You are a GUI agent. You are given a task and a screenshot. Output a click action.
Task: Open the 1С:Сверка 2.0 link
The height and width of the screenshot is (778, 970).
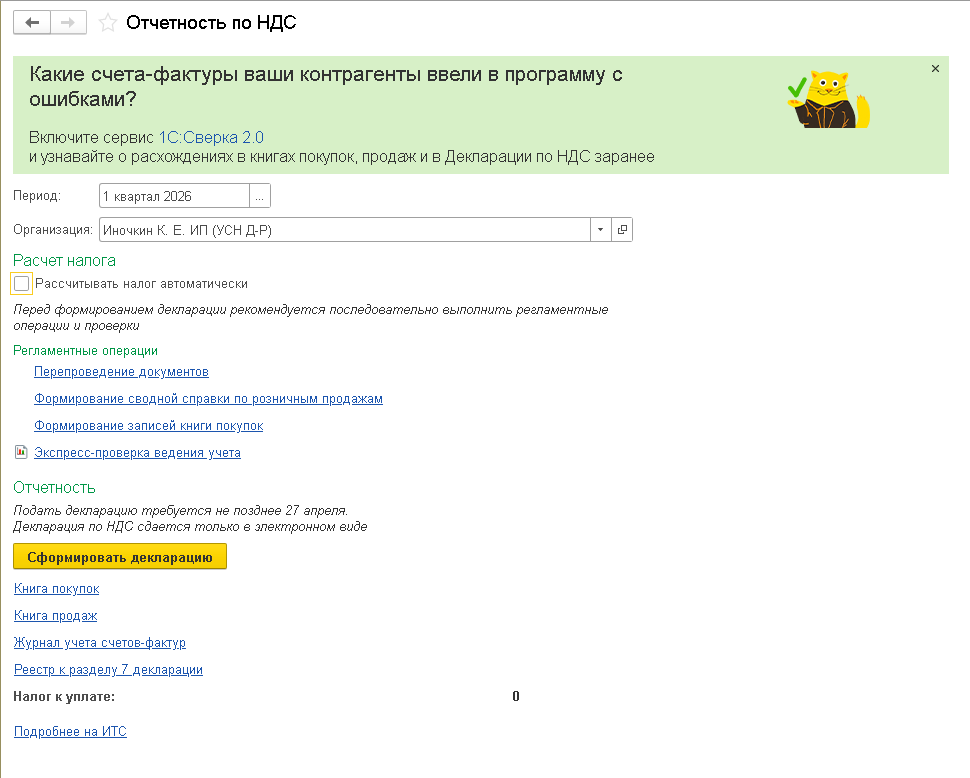pos(211,137)
